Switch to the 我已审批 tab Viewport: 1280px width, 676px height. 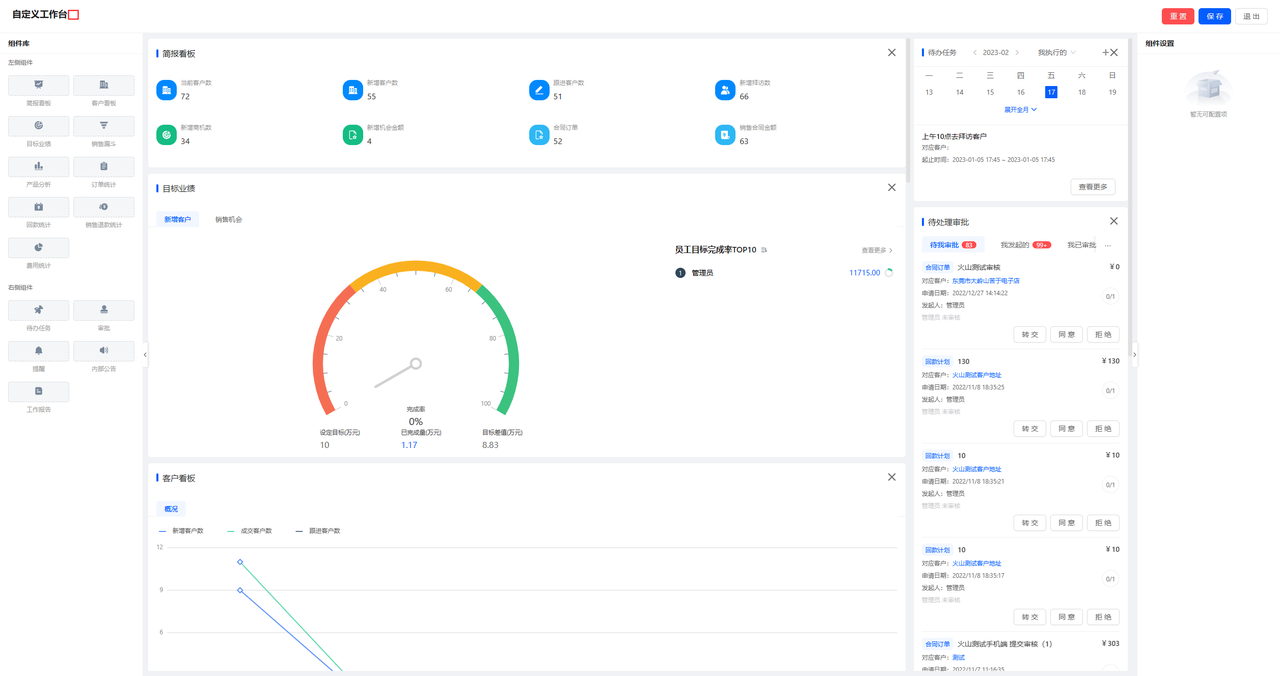pyautogui.click(x=1081, y=245)
